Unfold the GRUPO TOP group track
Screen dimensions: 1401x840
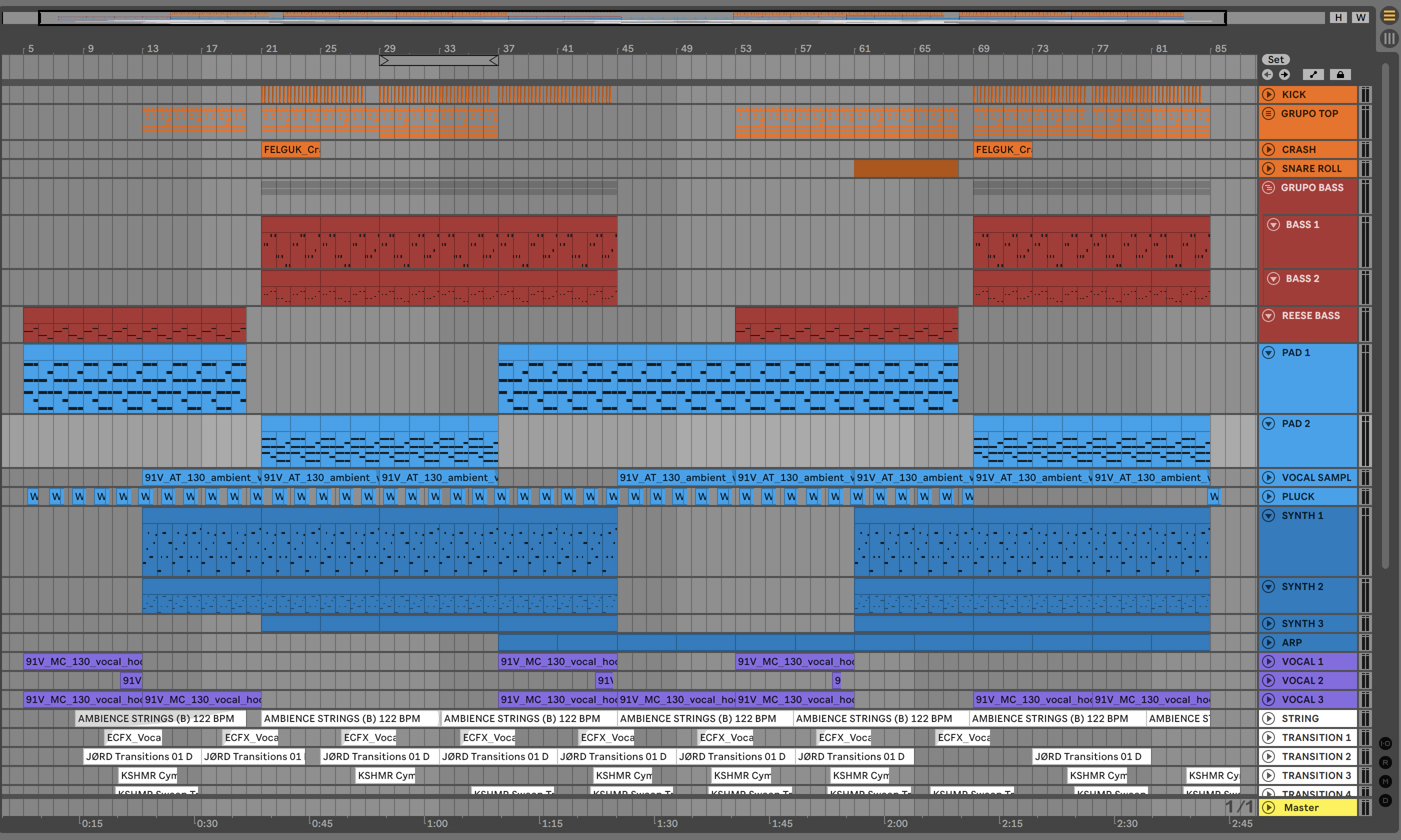point(1268,113)
